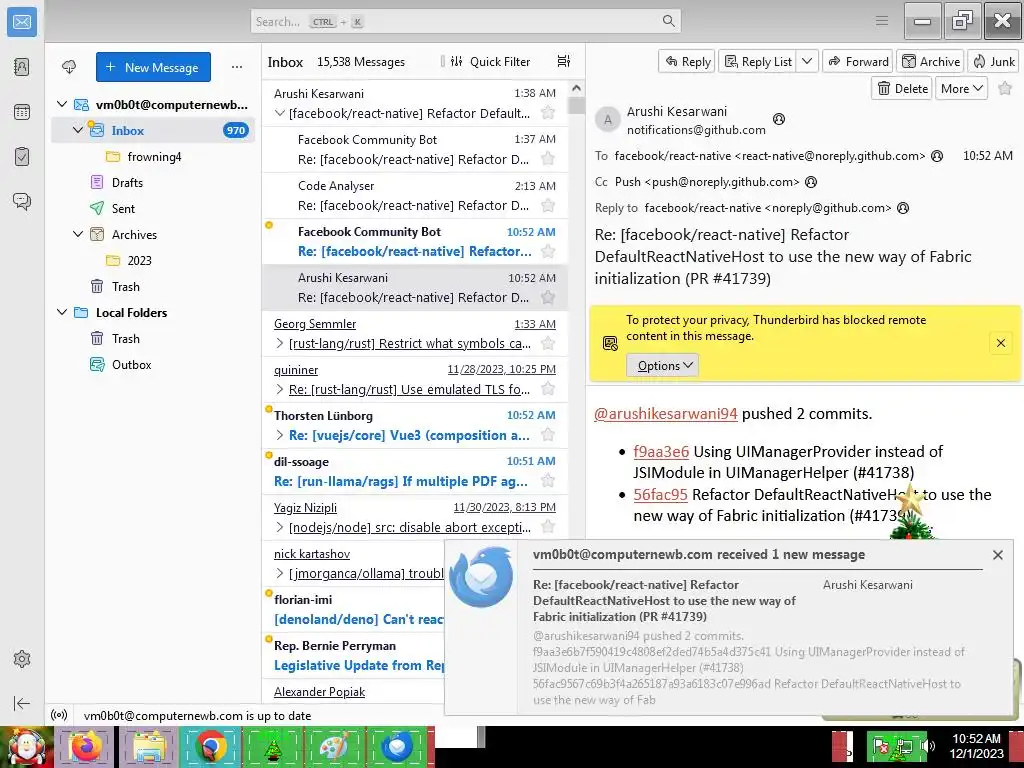Click the taskbar clock 10:52 AM
The width and height of the screenshot is (1024, 768).
pos(976,738)
